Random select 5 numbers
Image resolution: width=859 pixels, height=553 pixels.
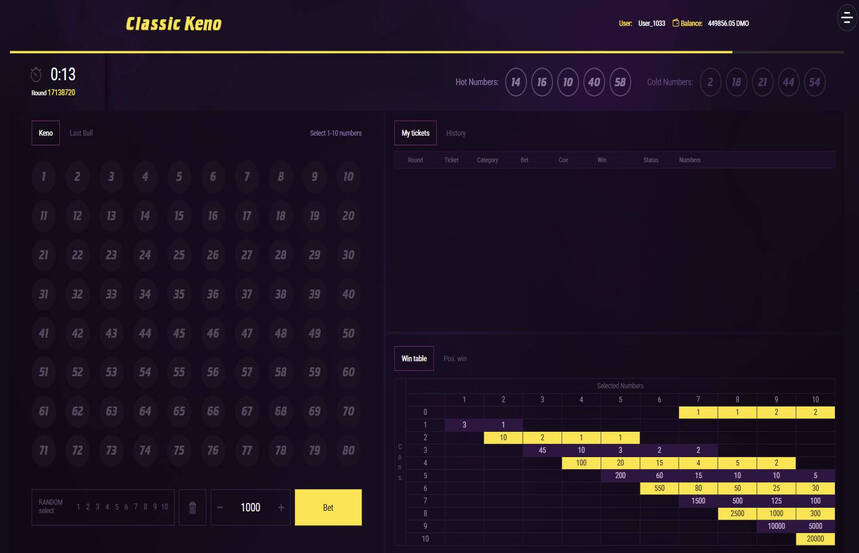click(x=117, y=507)
